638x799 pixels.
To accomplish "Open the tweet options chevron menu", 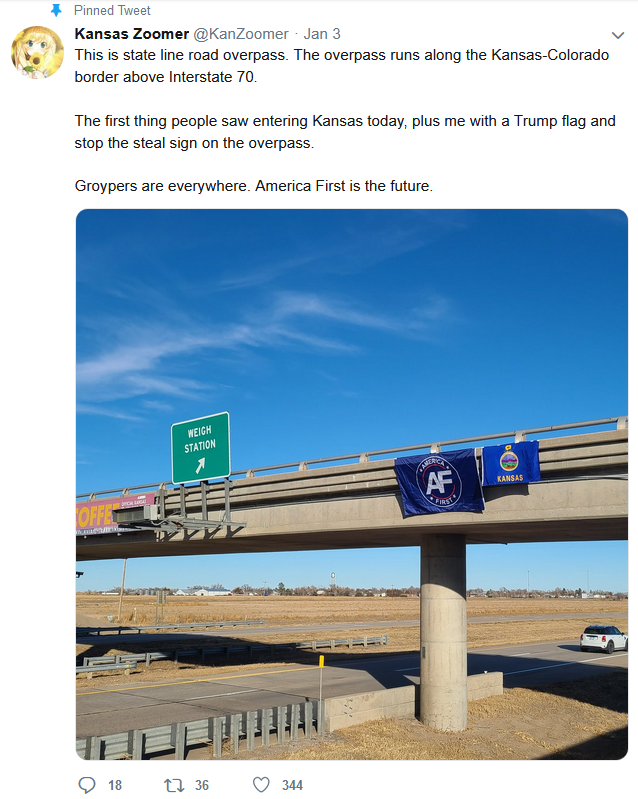I will [618, 35].
